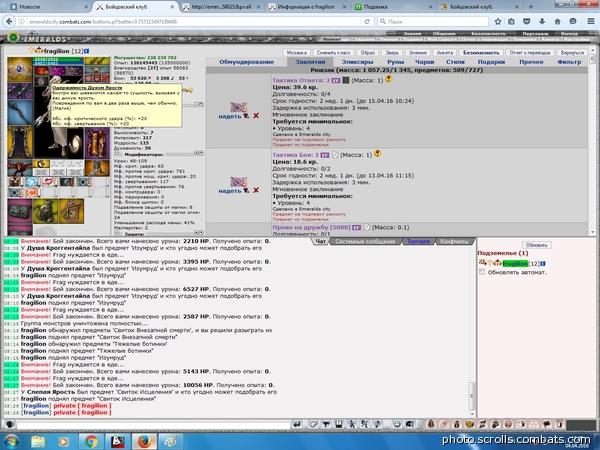Open the Эликсиры tab
The width and height of the screenshot is (600, 450).
pyautogui.click(x=357, y=62)
